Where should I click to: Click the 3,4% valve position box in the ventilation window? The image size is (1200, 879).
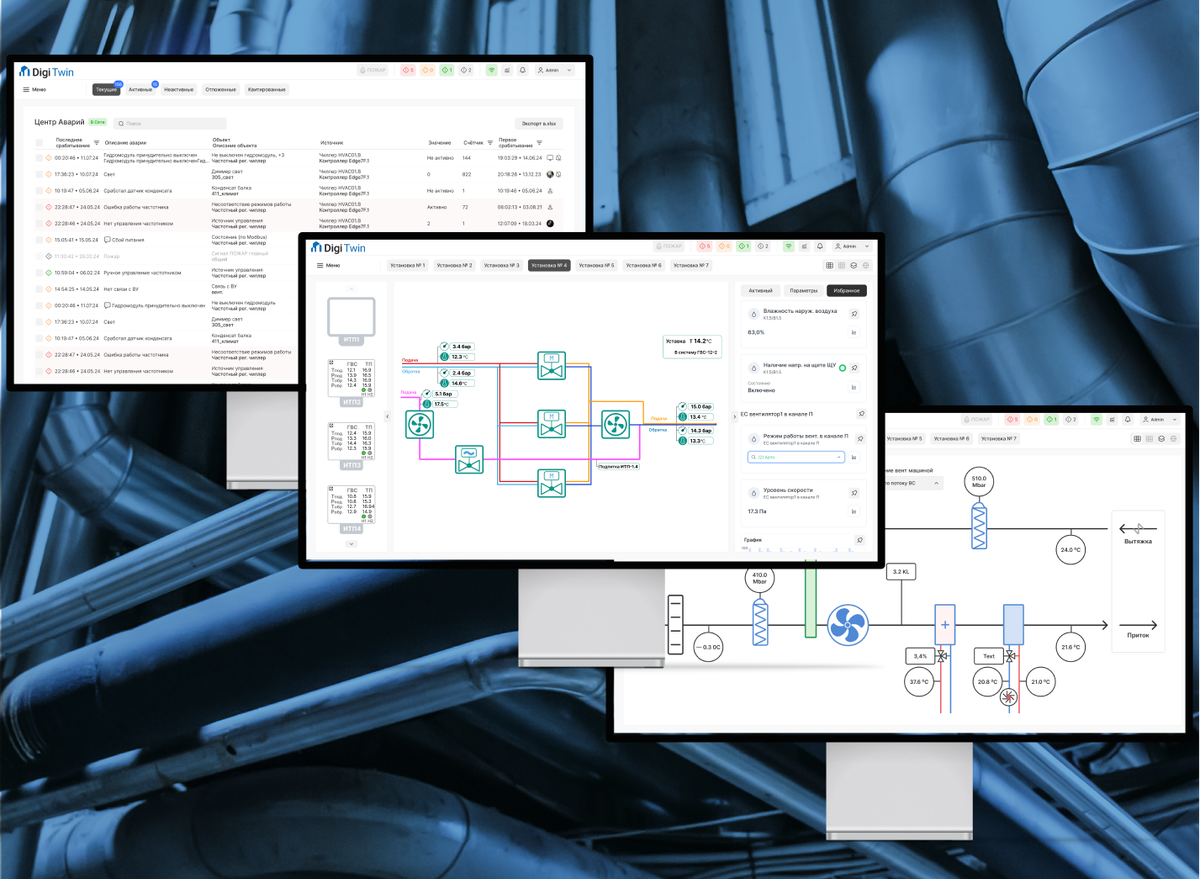(x=918, y=657)
